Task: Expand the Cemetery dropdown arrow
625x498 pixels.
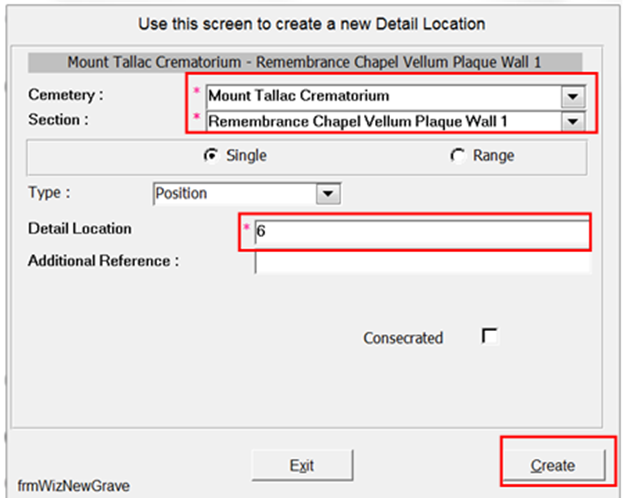Action: (573, 96)
